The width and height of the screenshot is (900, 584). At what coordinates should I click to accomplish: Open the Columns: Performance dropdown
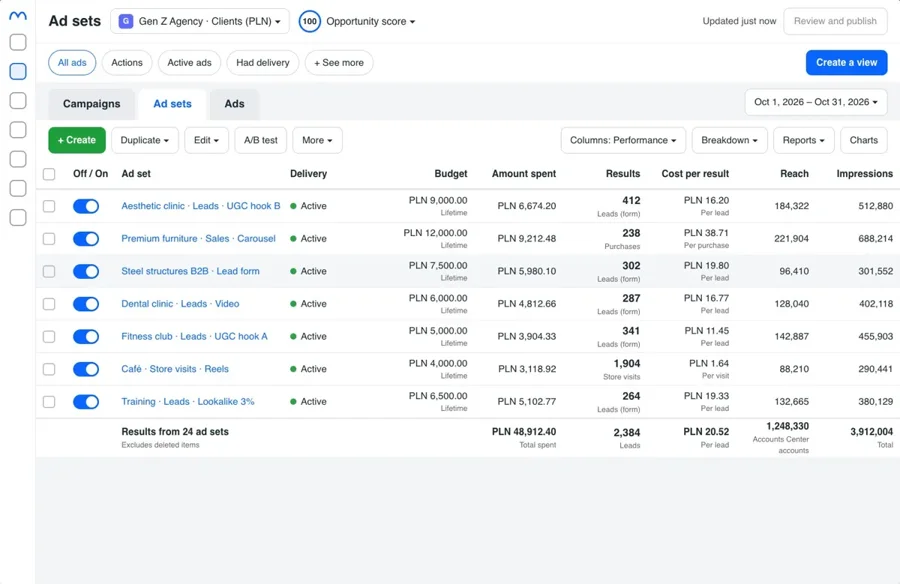coord(623,140)
